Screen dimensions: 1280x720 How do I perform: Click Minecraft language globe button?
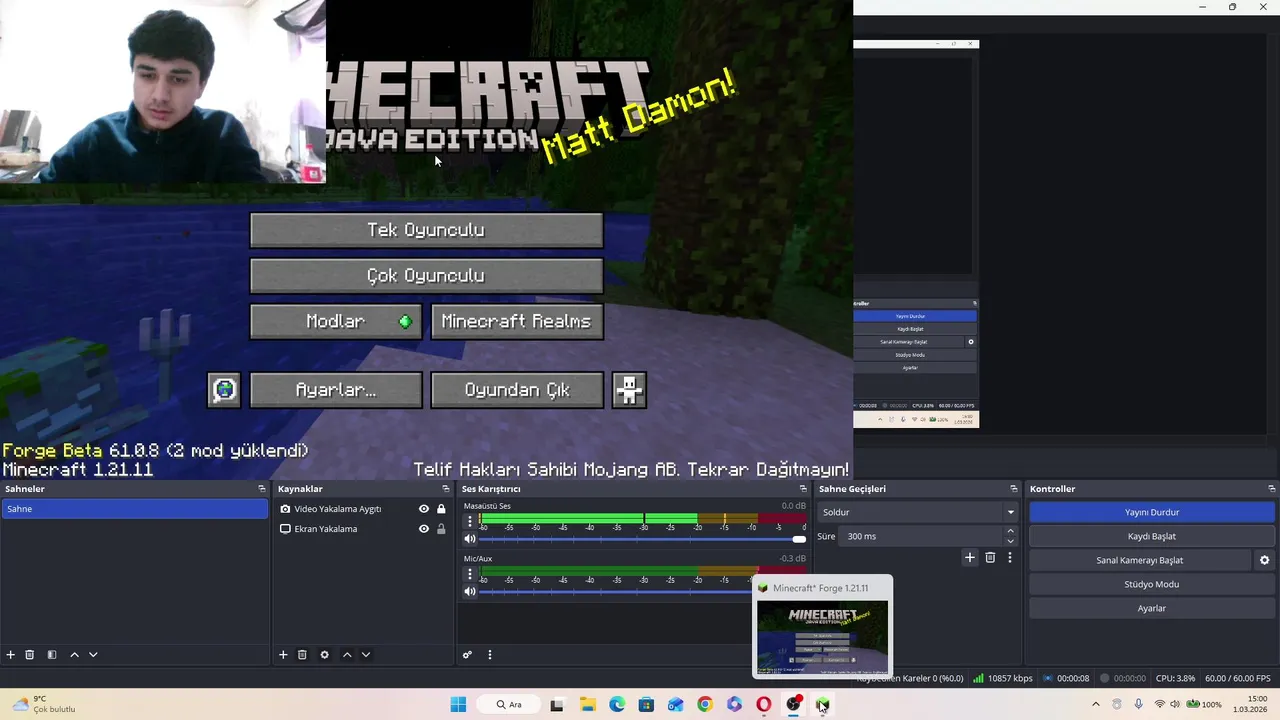pyautogui.click(x=224, y=390)
